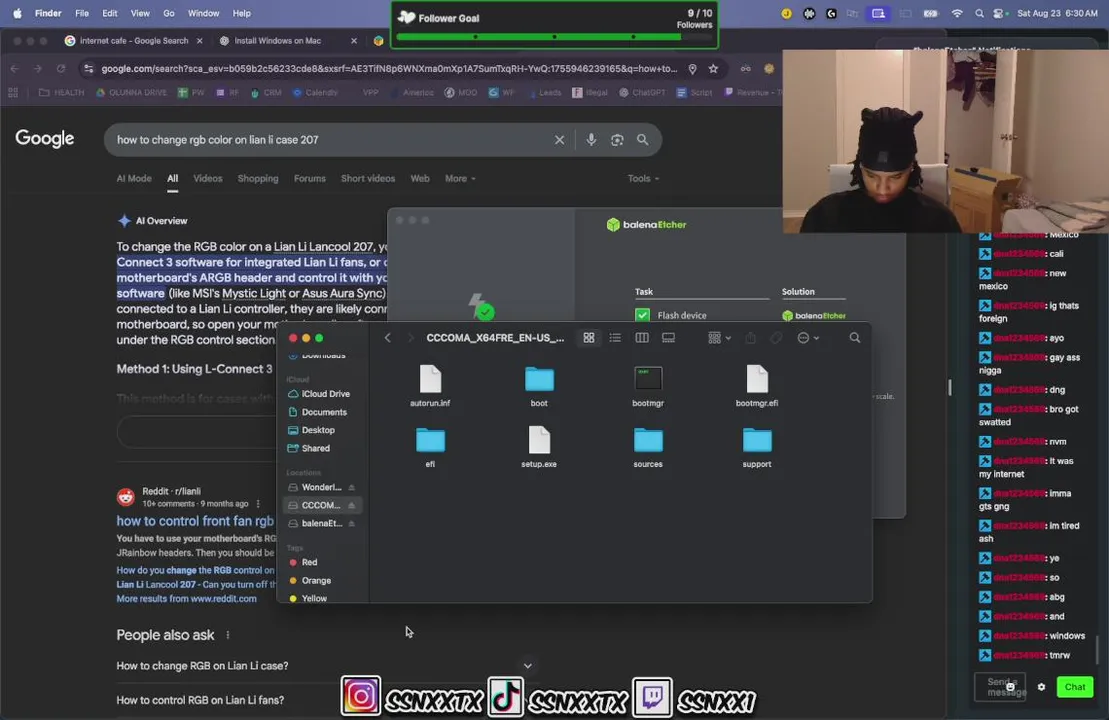Switch Finder to list view
Image resolution: width=1109 pixels, height=720 pixels.
click(x=615, y=338)
